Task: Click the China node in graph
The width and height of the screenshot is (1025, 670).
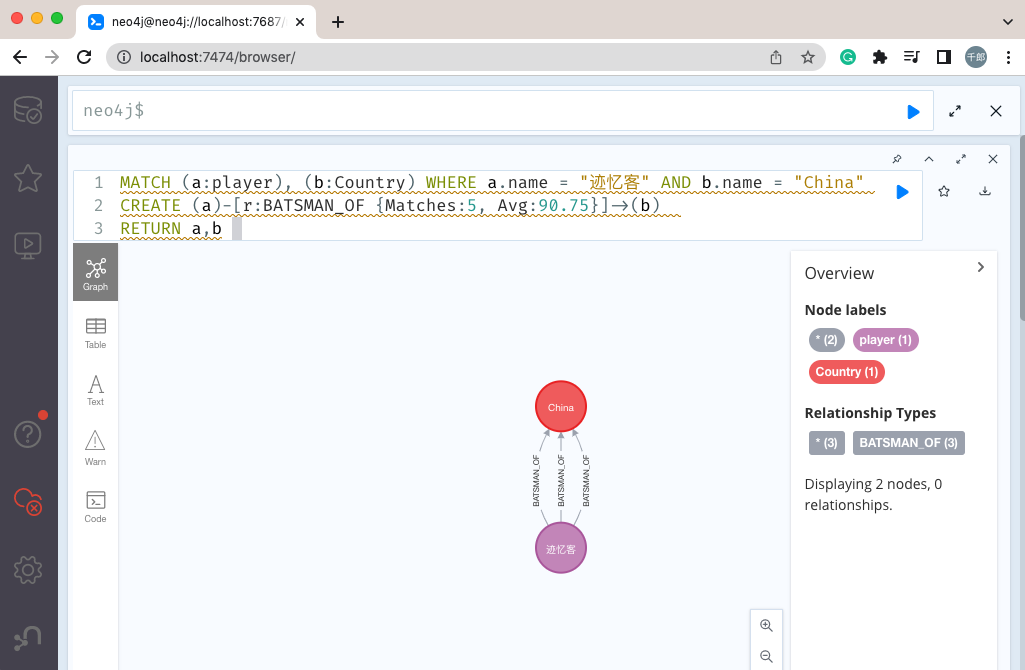Action: 561,407
